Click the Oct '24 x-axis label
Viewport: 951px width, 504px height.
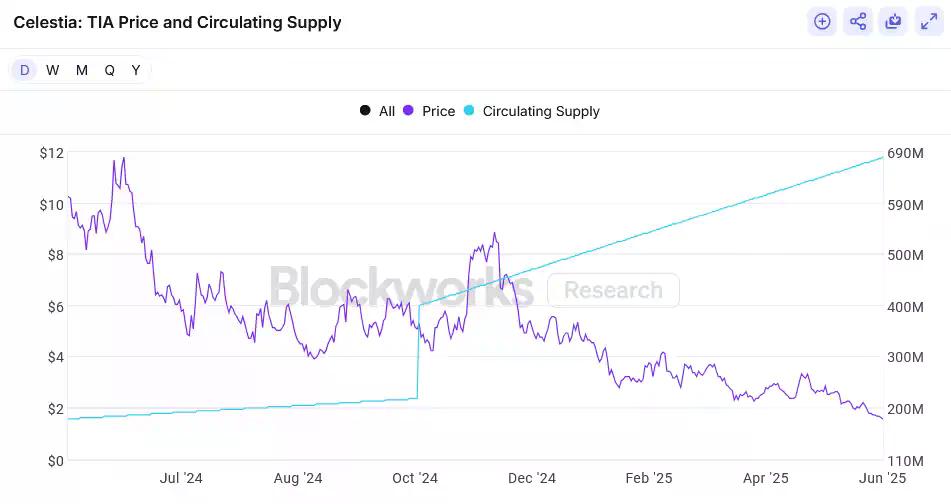pos(415,478)
